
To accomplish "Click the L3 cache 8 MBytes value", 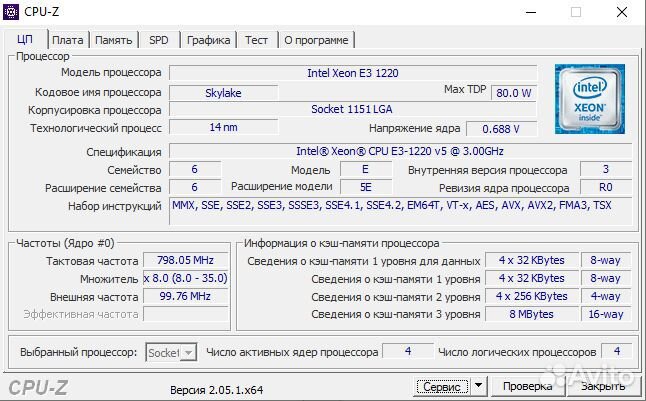I will click(x=532, y=314).
